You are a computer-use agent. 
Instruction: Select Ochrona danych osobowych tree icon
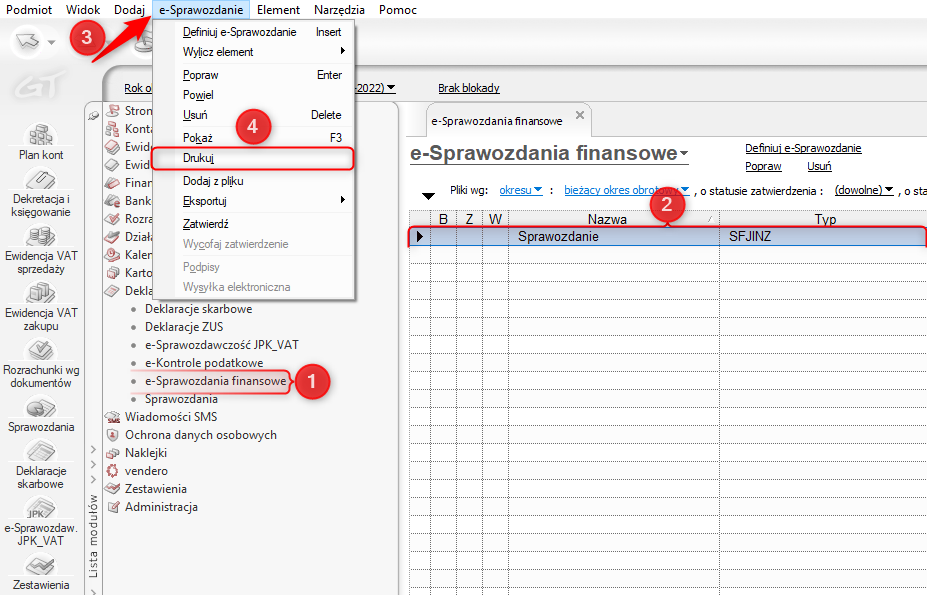pyautogui.click(x=112, y=435)
